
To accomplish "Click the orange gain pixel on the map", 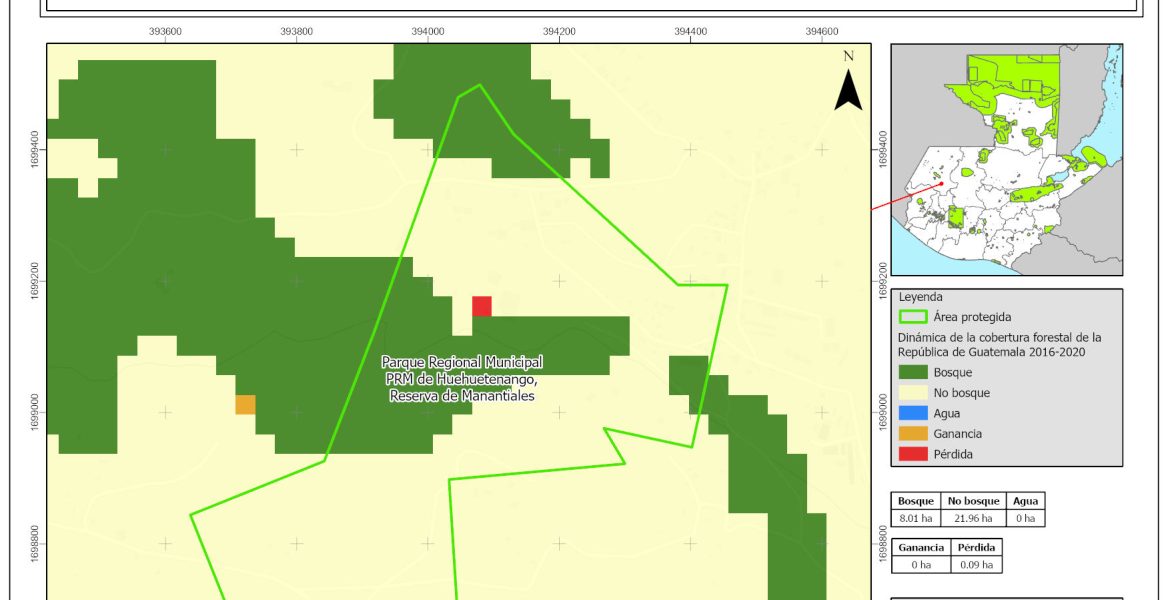I will pos(245,404).
